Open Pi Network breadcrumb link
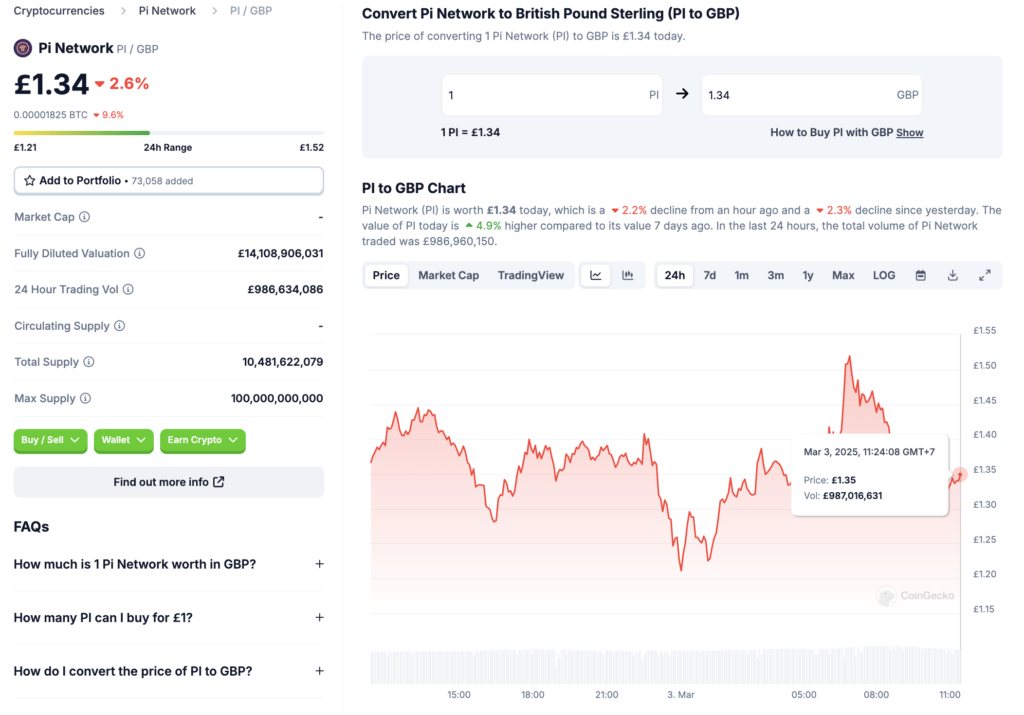1024x715 pixels. coord(167,11)
